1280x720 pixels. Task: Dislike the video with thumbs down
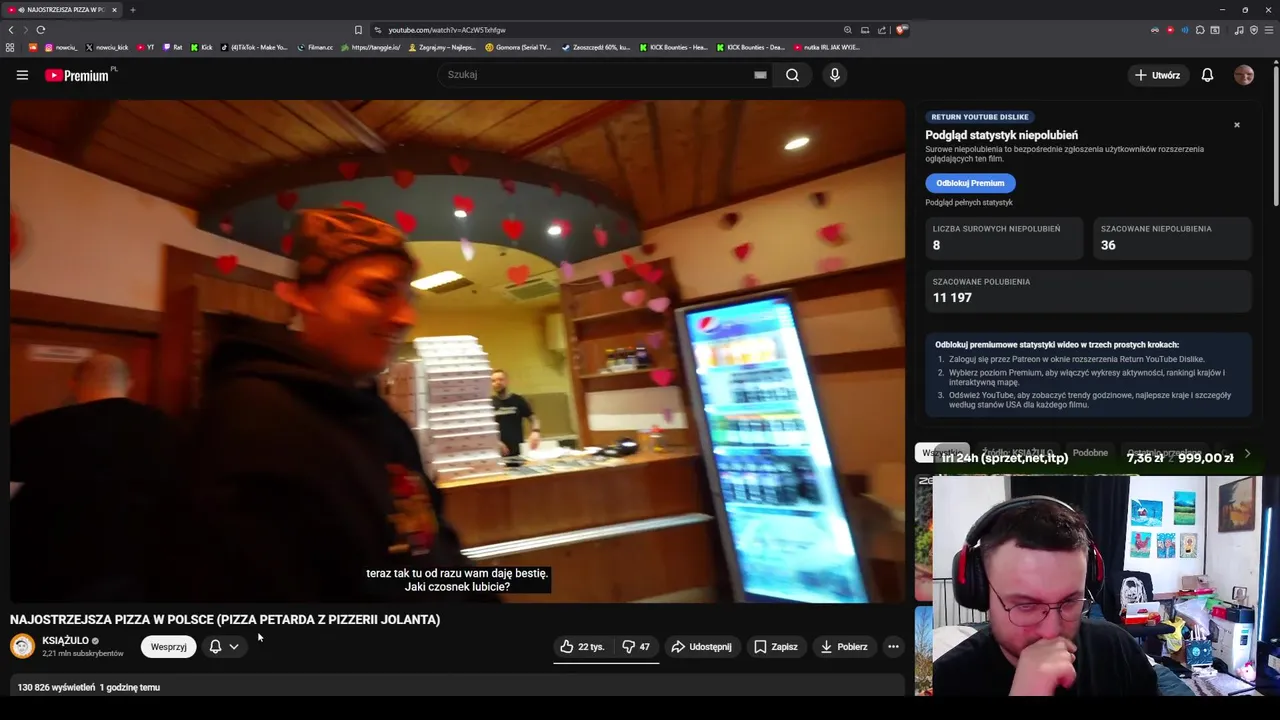click(636, 647)
